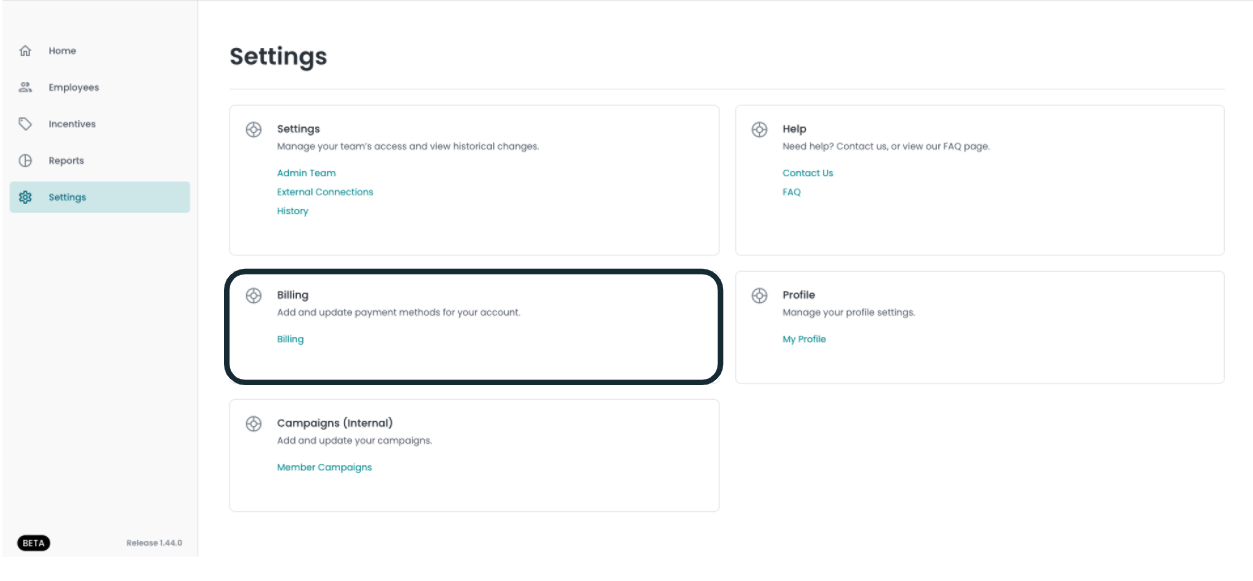Click the icon next to Help heading
Screen dimensions: 1253x581
[760, 130]
